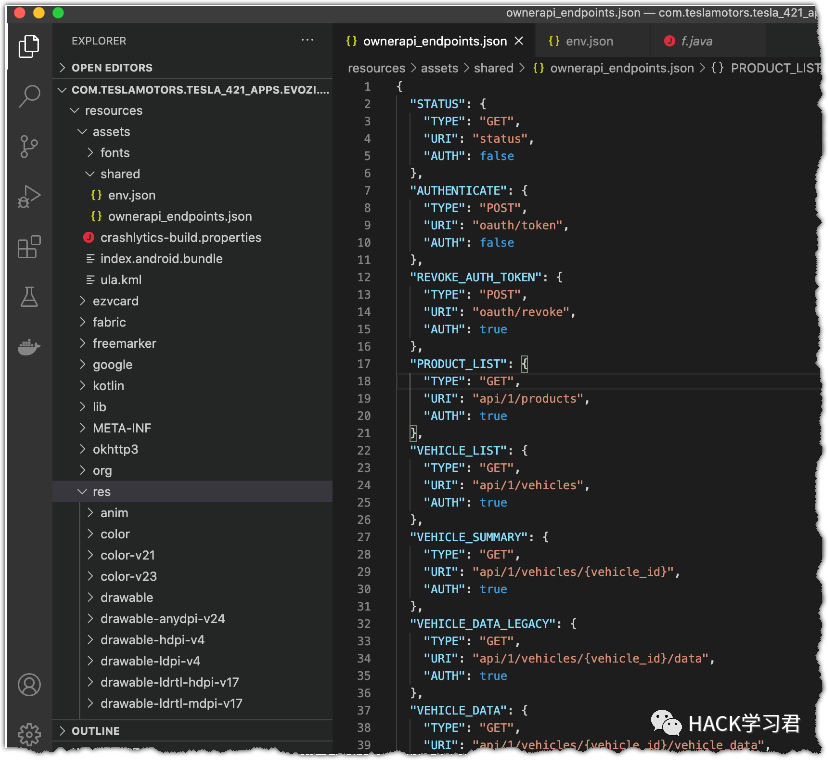
Task: Collapse the resources folder
Action: [x=75, y=110]
